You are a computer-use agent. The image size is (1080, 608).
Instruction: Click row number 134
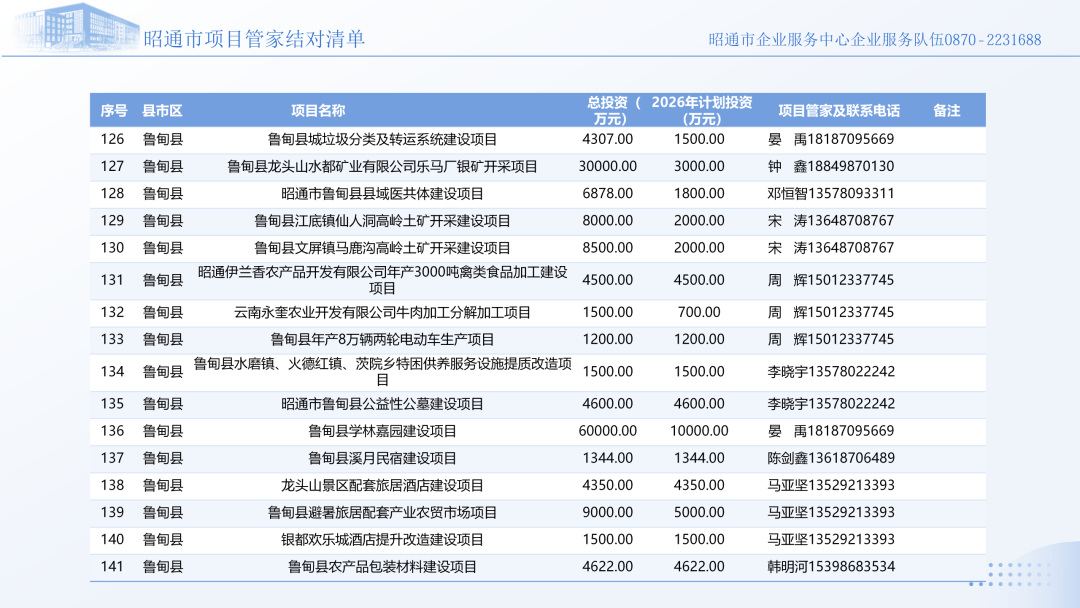click(x=112, y=372)
